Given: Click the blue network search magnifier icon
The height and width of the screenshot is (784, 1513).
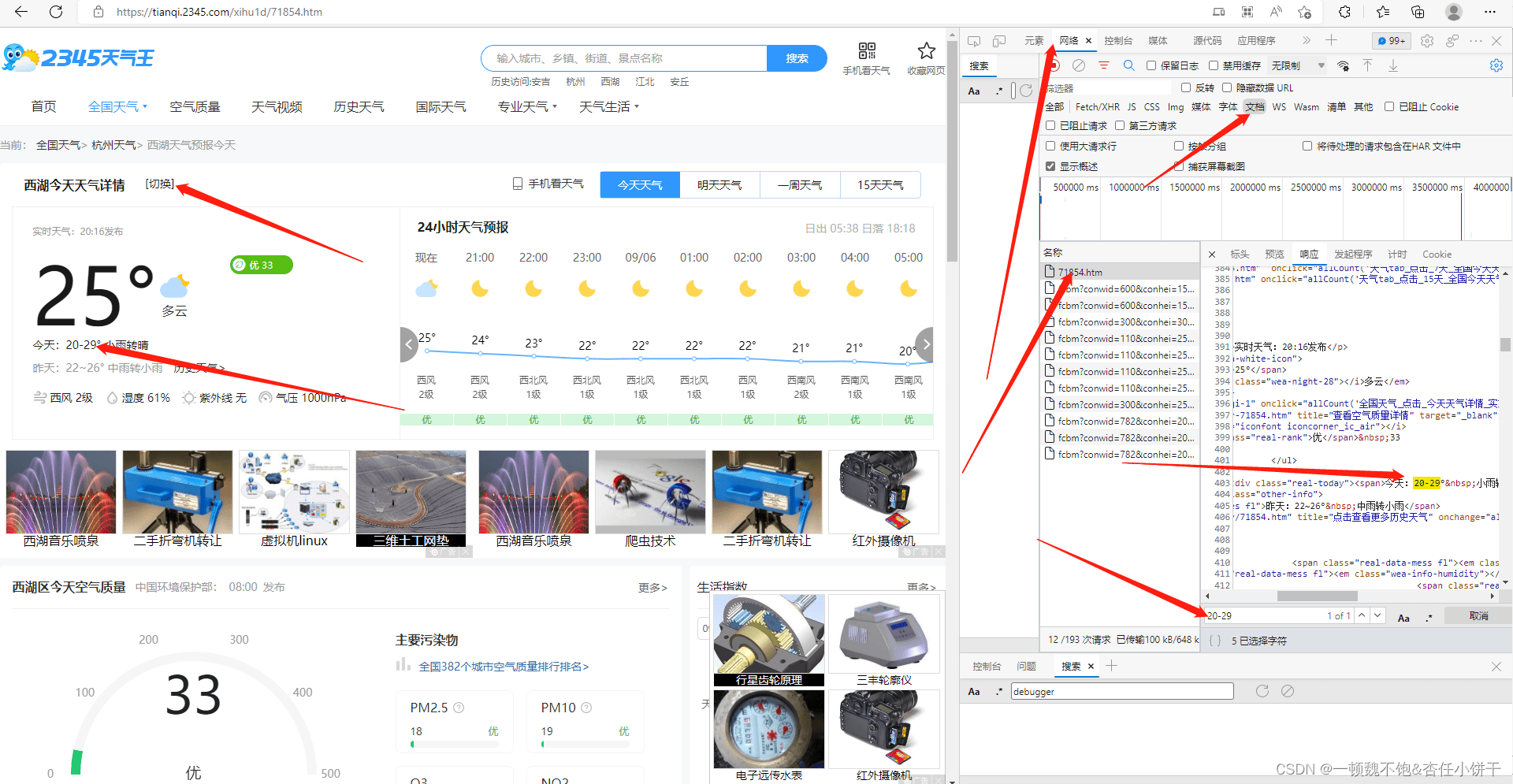Looking at the screenshot, I should (x=1128, y=65).
